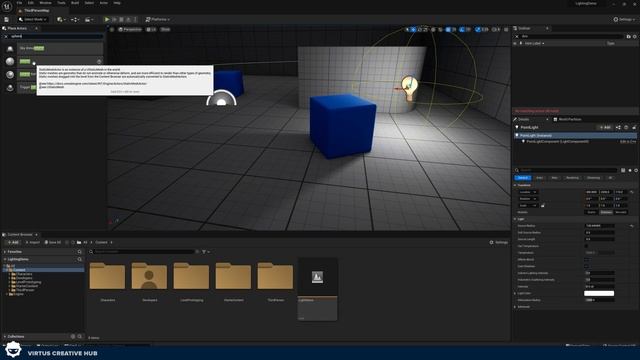Toggle grid snapping in the viewport

click(x=448, y=29)
